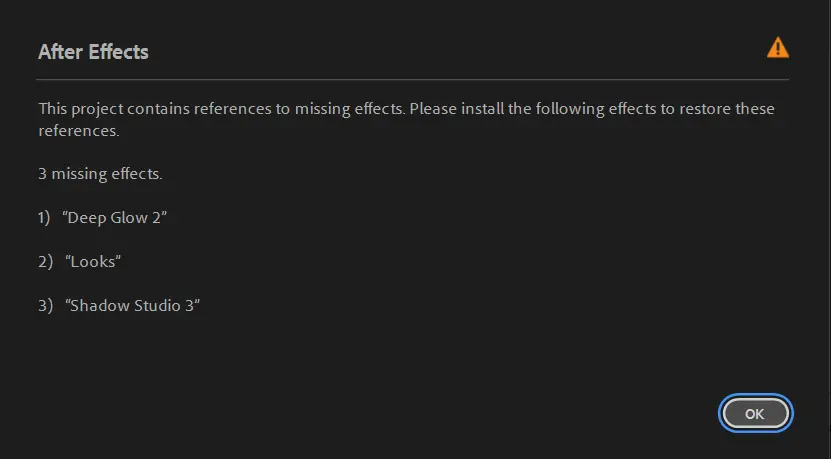
Task: Click the sentence "This project contains references to missing effects"
Action: (x=221, y=108)
